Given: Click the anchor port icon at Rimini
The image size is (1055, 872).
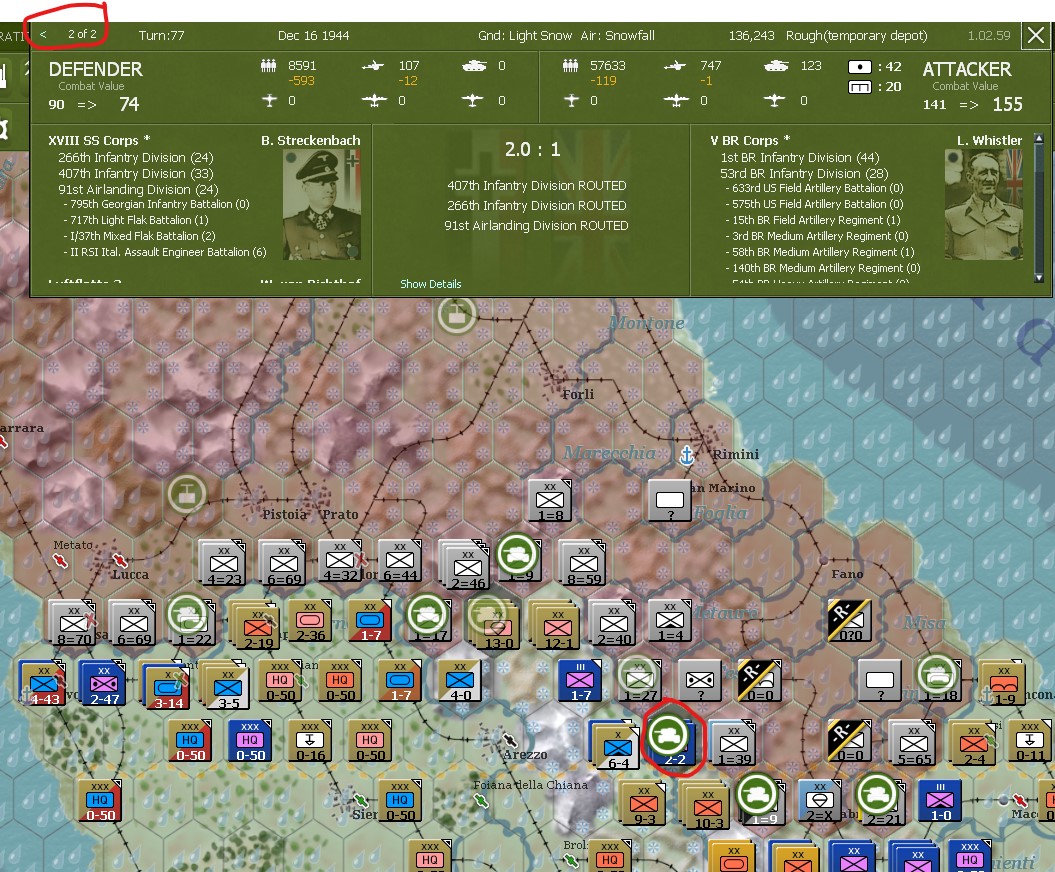Looking at the screenshot, I should pos(687,454).
